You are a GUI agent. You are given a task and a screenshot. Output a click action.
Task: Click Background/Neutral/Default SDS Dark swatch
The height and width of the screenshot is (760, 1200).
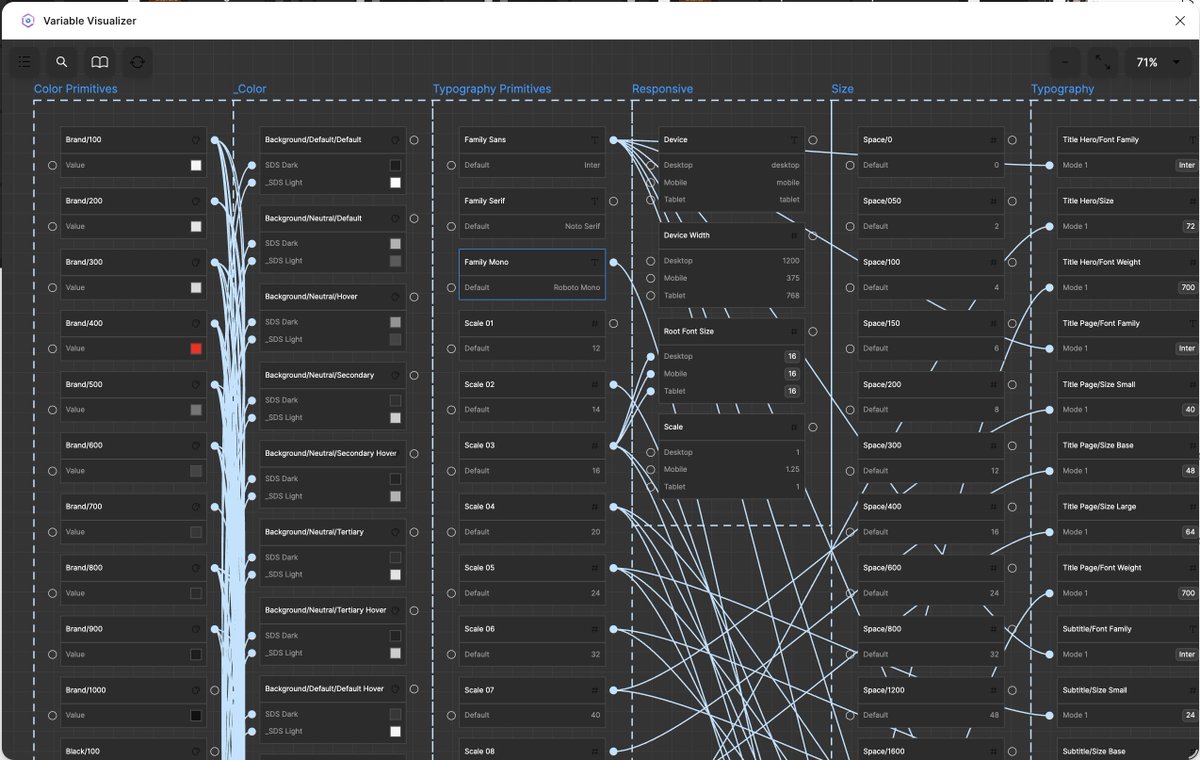[x=395, y=243]
